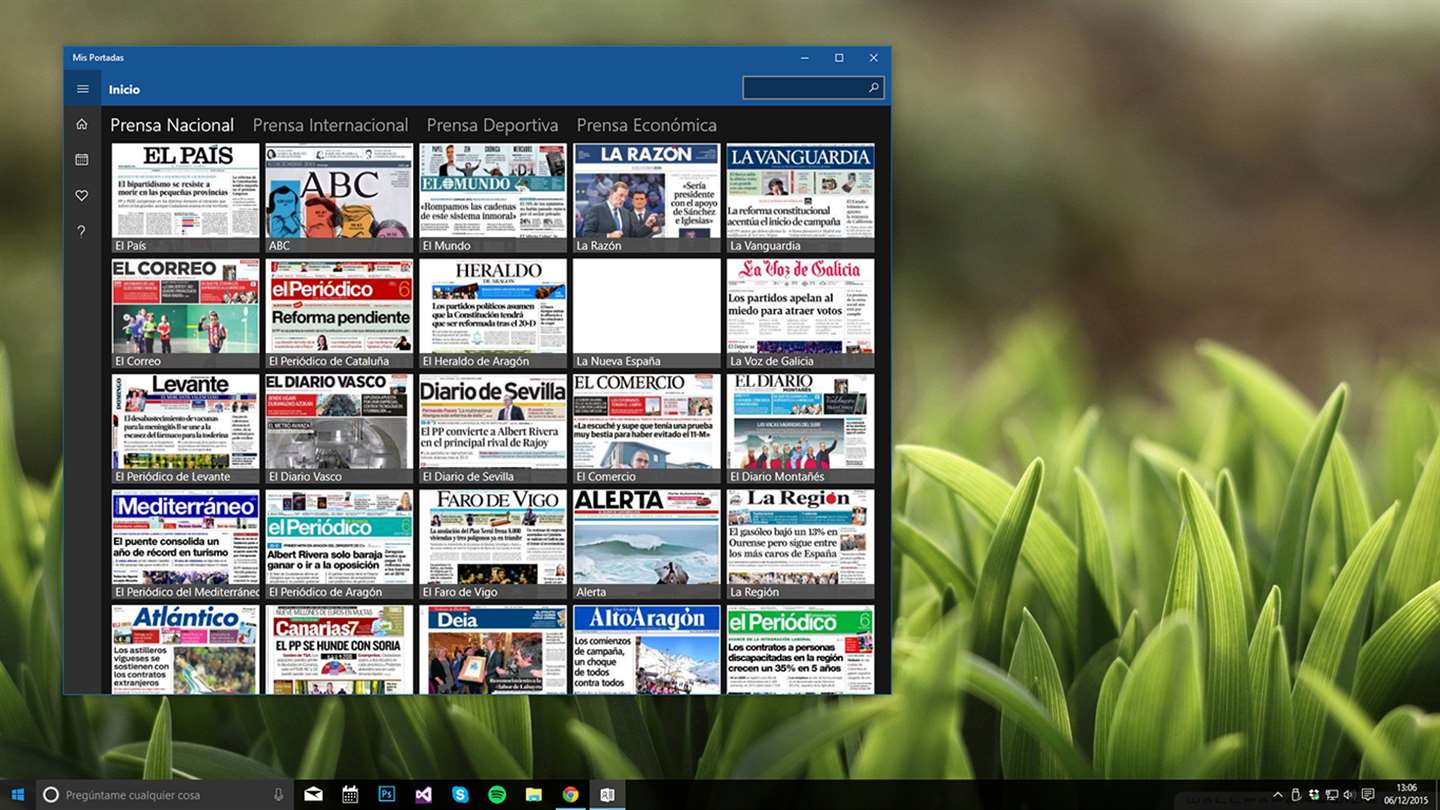Click the taskbar clock showing 13:06

(x=1406, y=795)
